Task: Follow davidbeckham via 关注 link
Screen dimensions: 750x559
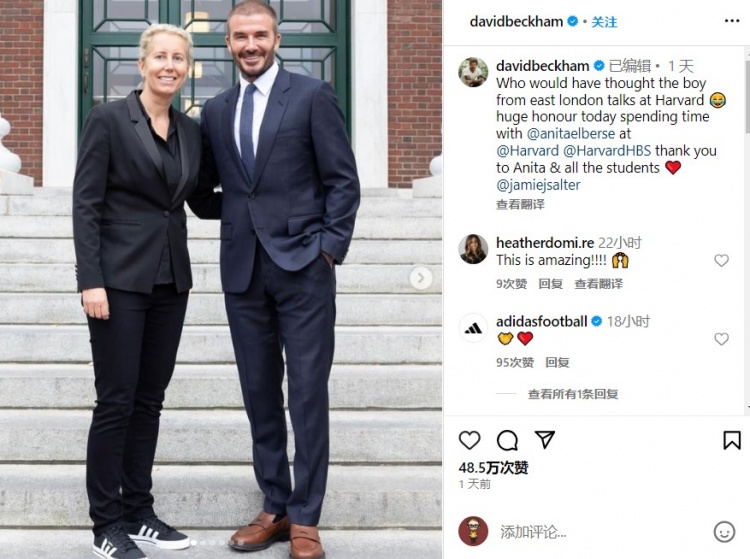Action: (x=604, y=22)
